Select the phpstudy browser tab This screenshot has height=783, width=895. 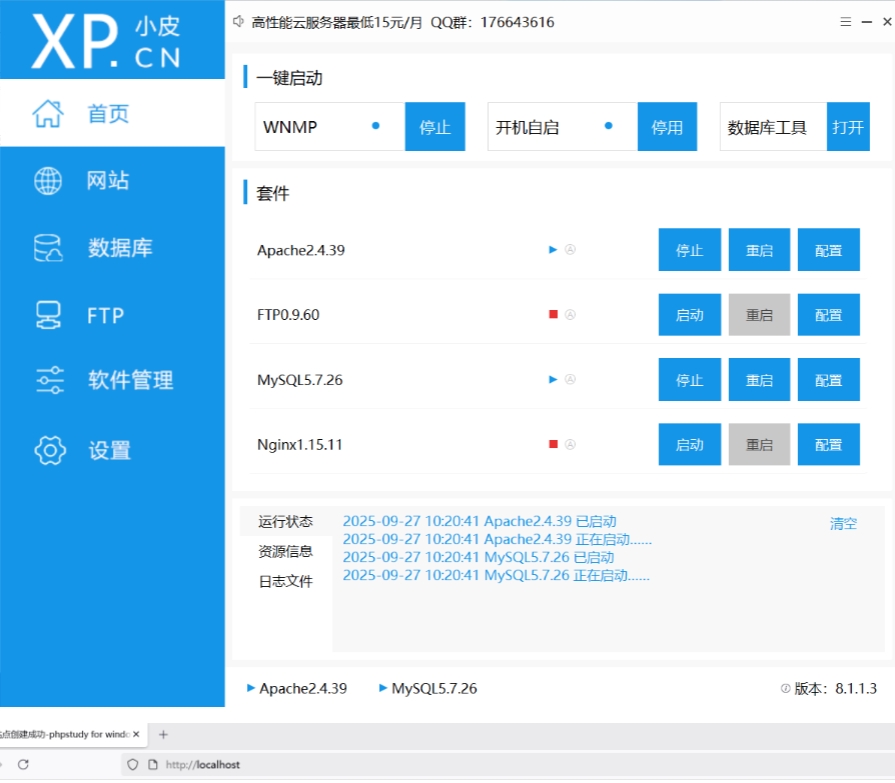pyautogui.click(x=68, y=734)
